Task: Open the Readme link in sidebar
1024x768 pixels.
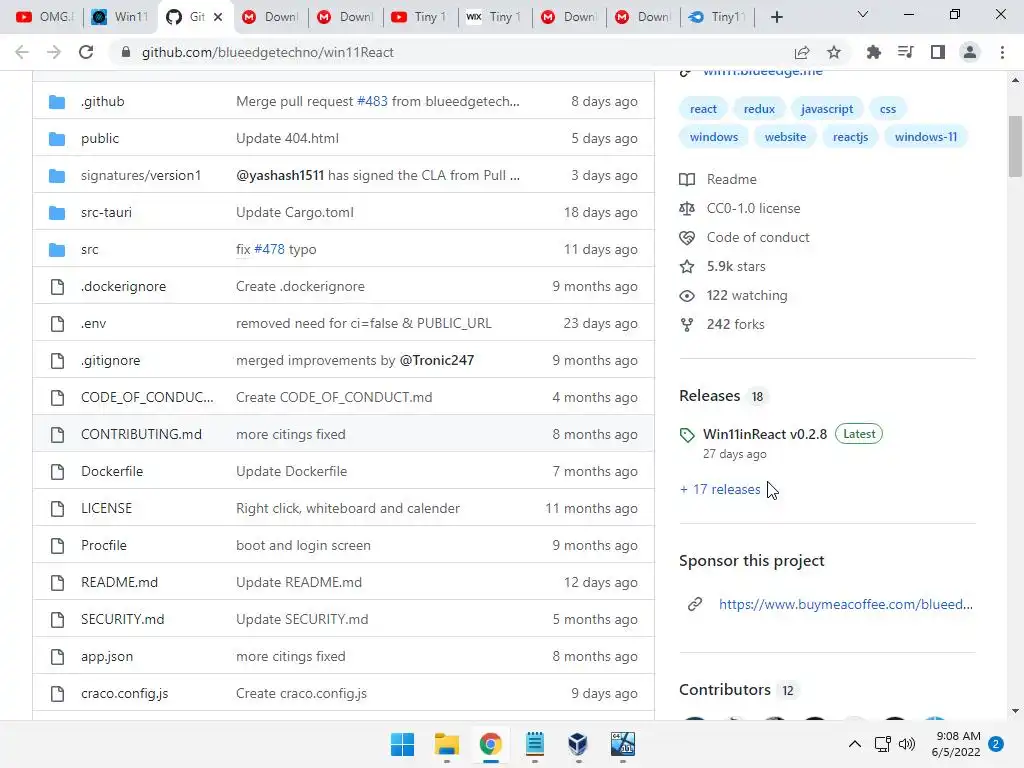Action: tap(731, 179)
